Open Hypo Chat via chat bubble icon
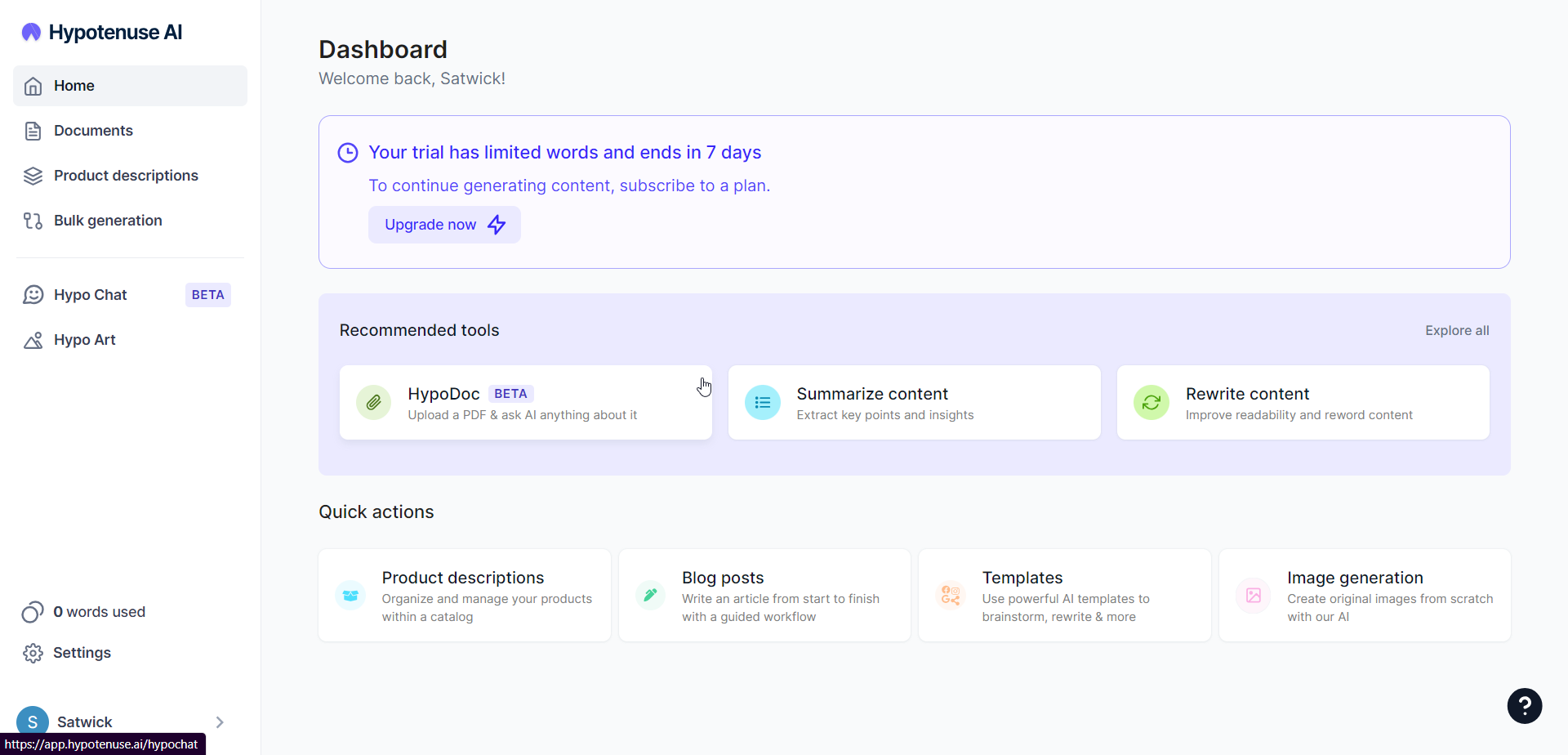Viewport: 1568px width, 755px height. pos(33,294)
